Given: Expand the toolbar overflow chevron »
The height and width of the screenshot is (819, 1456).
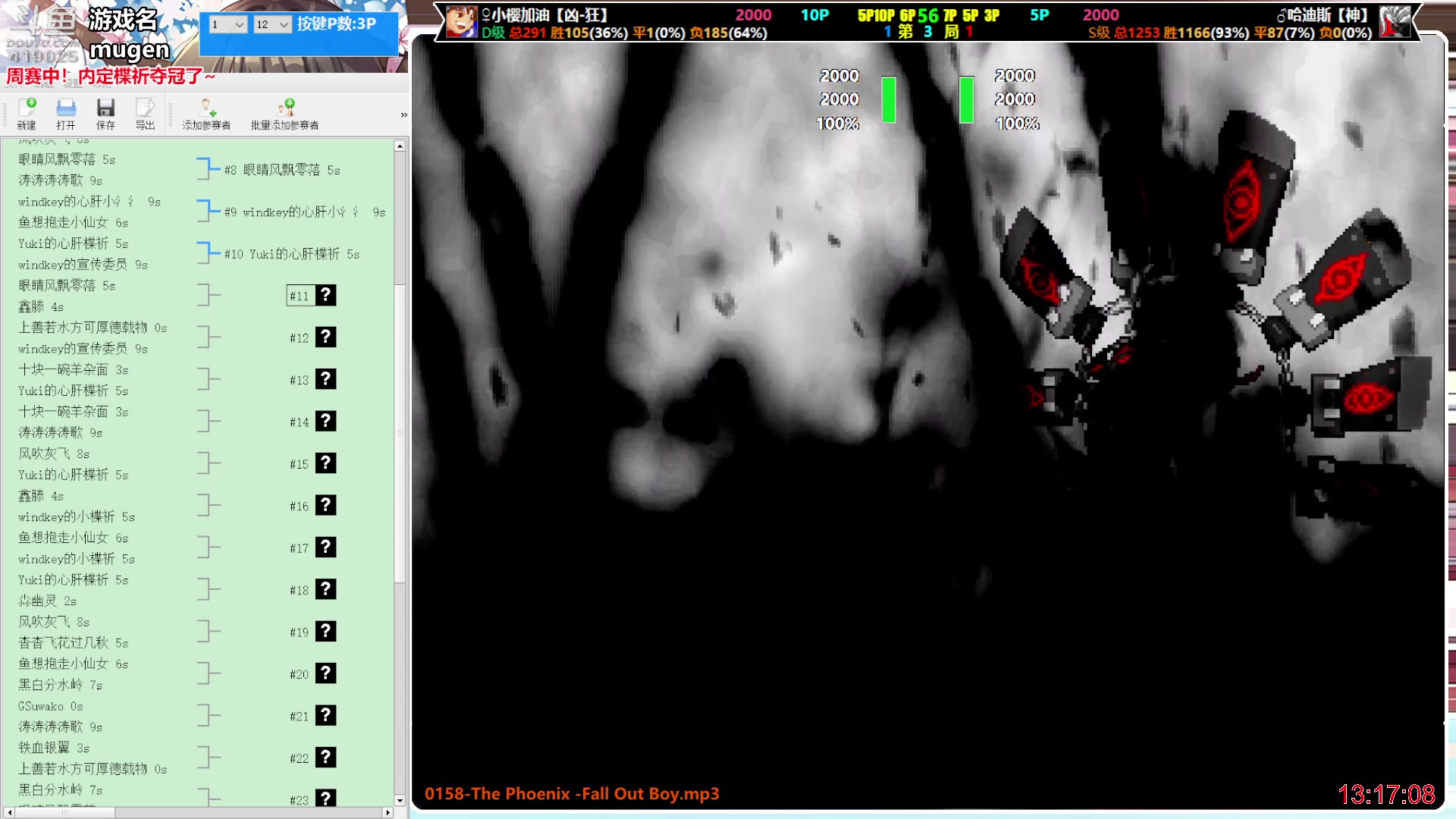Looking at the screenshot, I should point(403,115).
